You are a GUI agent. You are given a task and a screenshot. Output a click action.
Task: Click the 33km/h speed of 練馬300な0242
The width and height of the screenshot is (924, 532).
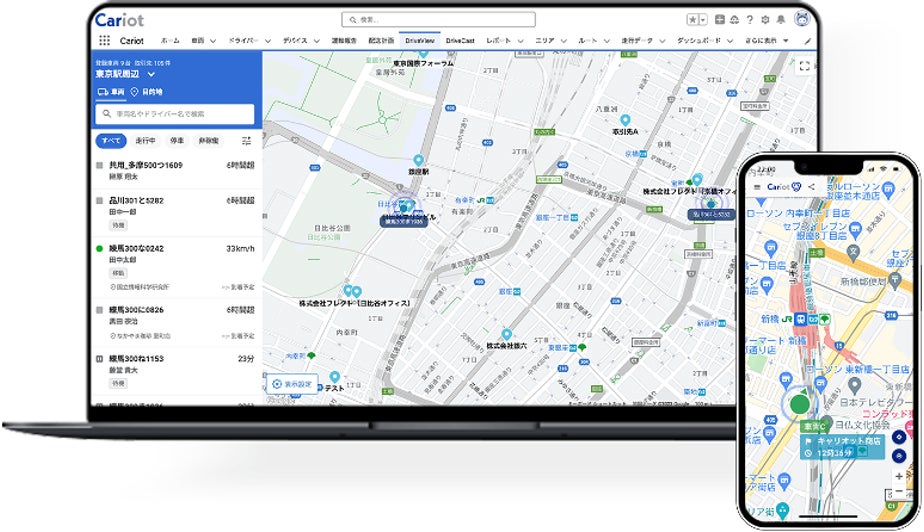pyautogui.click(x=240, y=249)
